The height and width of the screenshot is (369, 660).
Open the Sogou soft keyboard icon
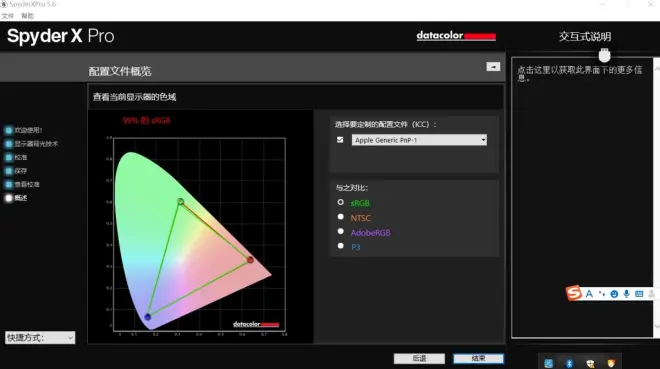point(639,294)
